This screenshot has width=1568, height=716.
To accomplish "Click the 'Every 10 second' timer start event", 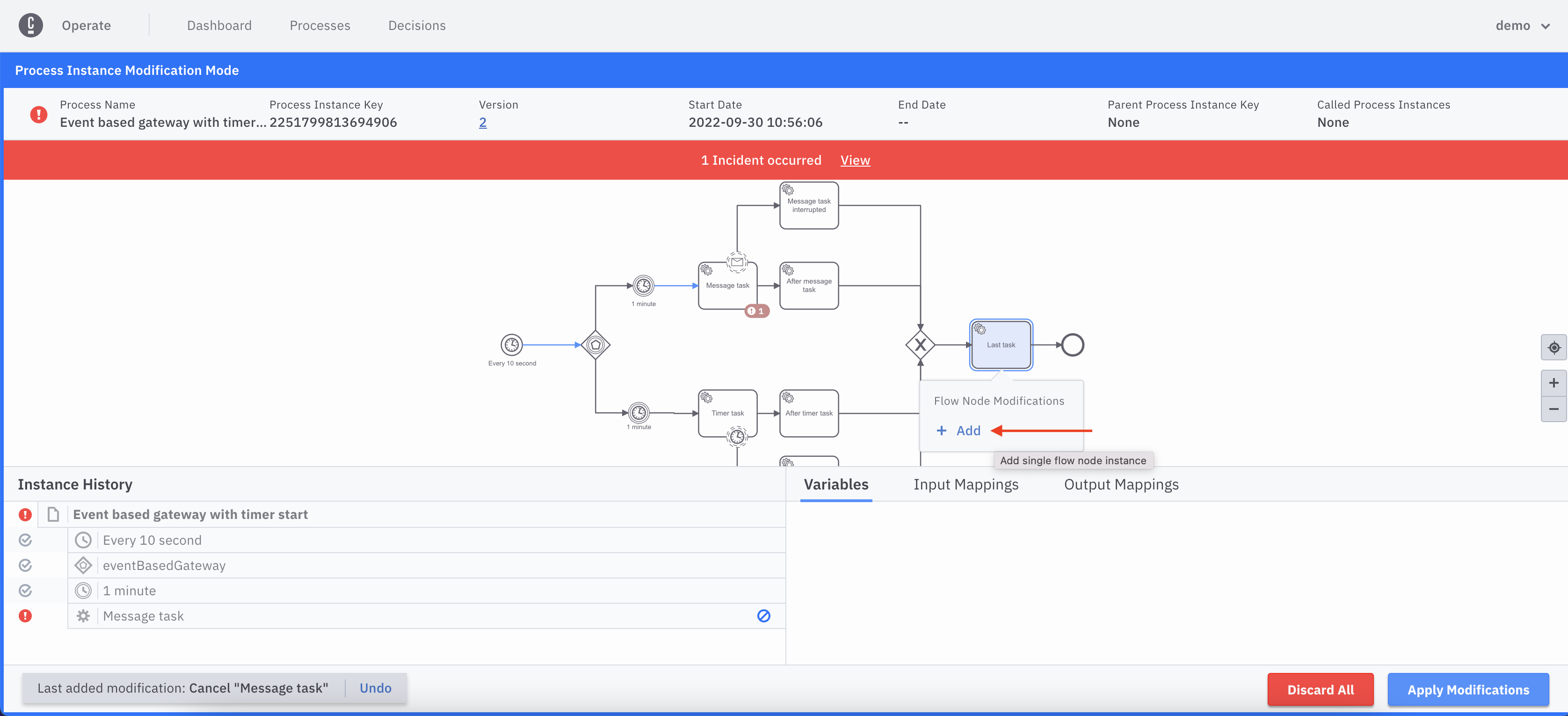I will click(x=511, y=344).
